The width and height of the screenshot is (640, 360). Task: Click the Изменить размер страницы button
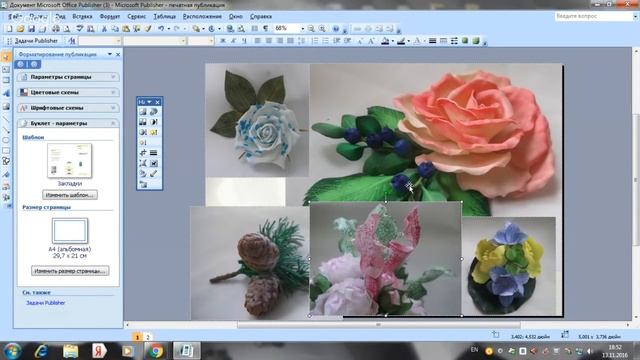pos(70,271)
